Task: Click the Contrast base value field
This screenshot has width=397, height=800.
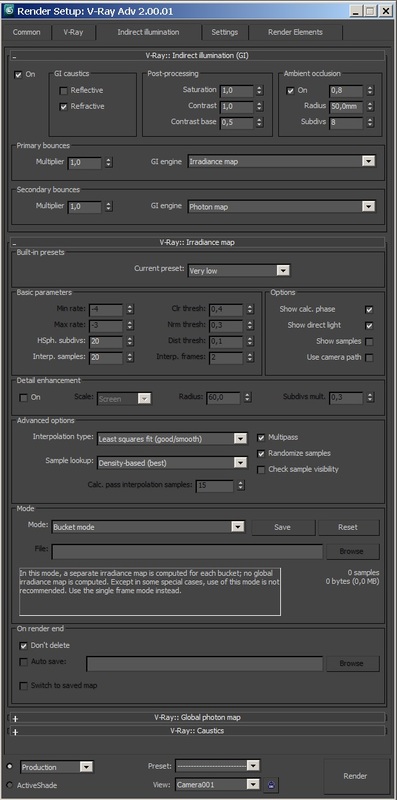Action: tap(237, 123)
